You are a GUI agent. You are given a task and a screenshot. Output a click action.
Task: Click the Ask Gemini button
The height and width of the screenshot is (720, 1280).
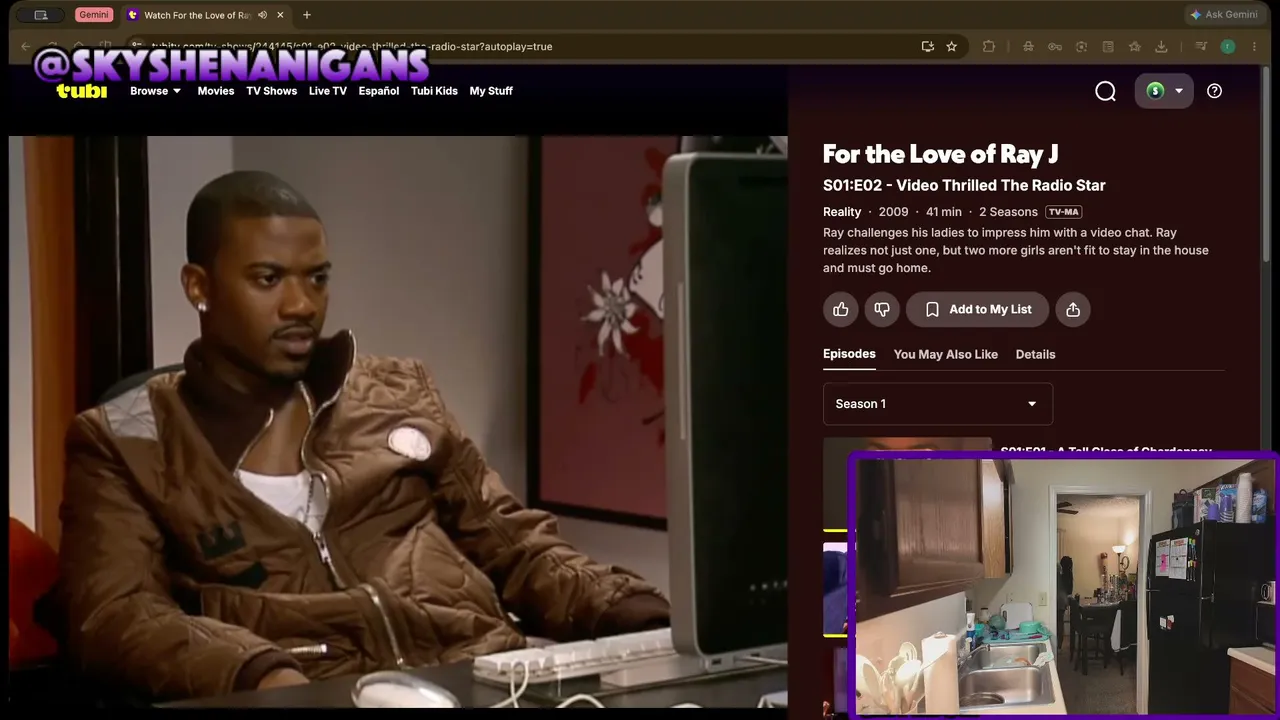click(1223, 15)
